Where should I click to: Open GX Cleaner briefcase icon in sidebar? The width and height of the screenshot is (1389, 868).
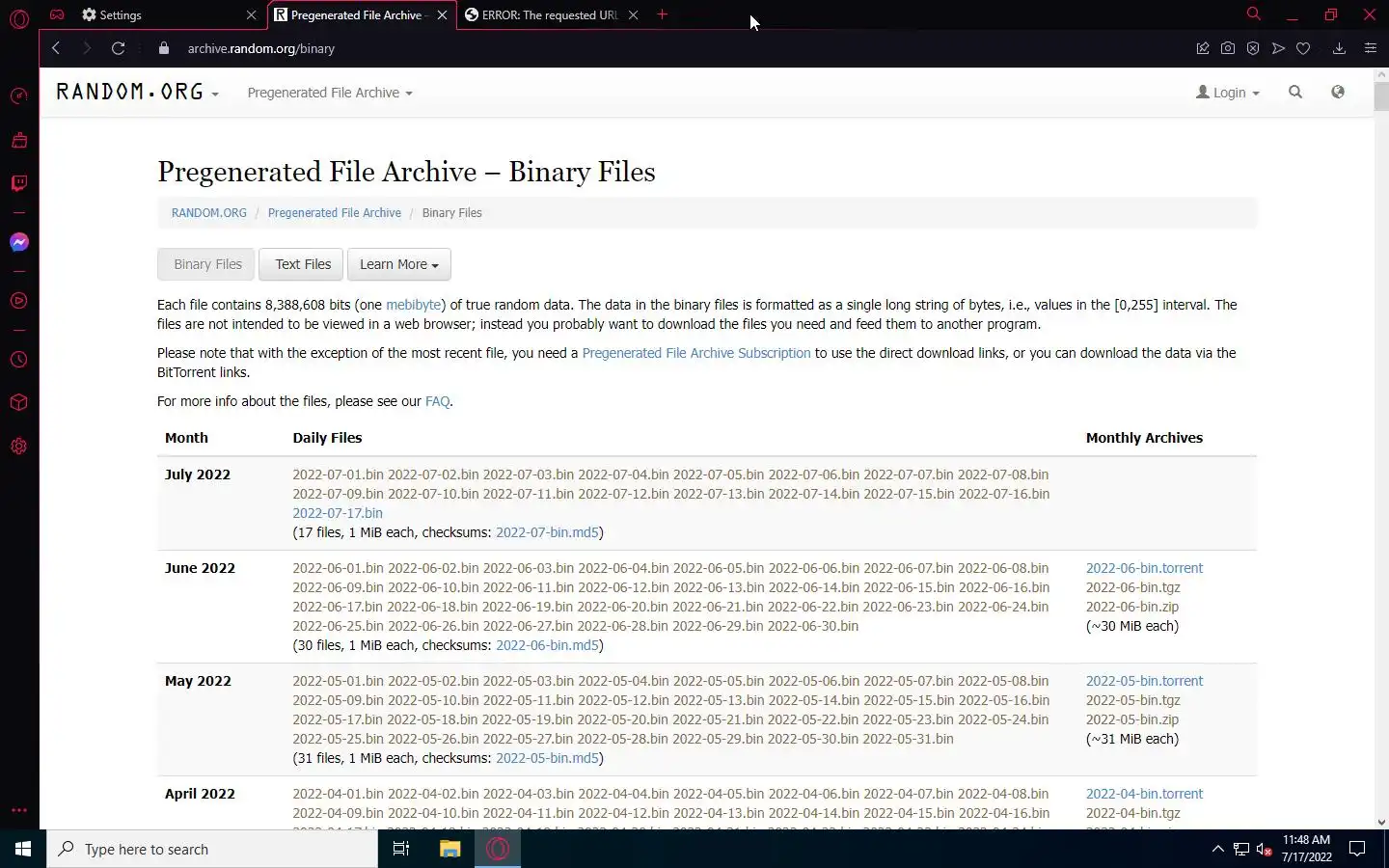click(19, 140)
